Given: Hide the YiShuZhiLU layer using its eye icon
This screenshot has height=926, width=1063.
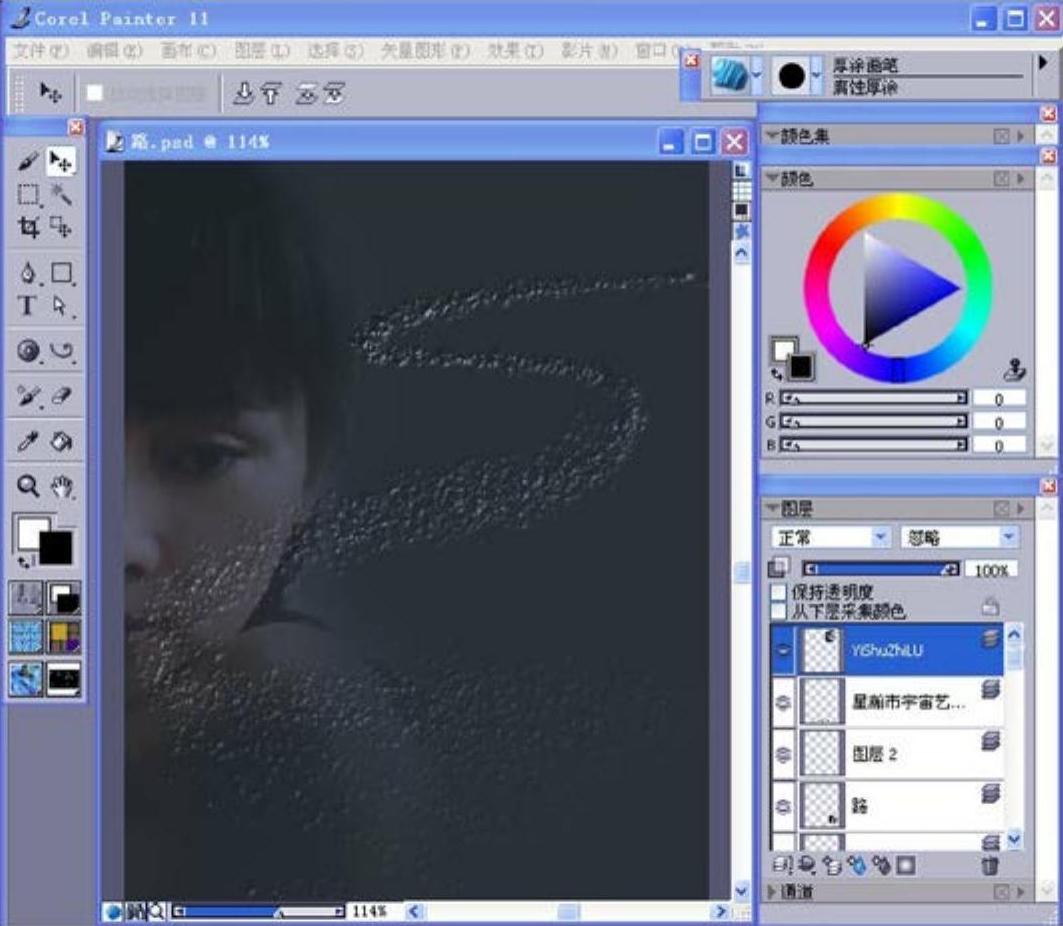Looking at the screenshot, I should 783,650.
